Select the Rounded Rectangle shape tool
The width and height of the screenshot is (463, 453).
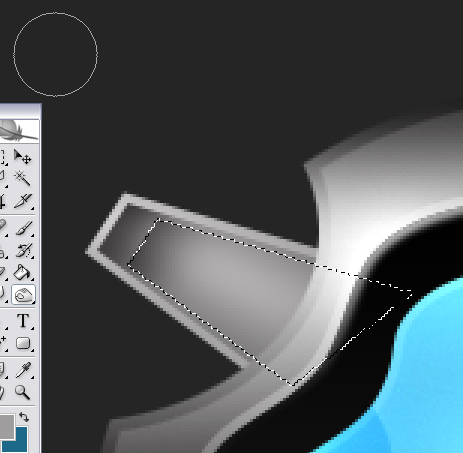click(x=23, y=343)
